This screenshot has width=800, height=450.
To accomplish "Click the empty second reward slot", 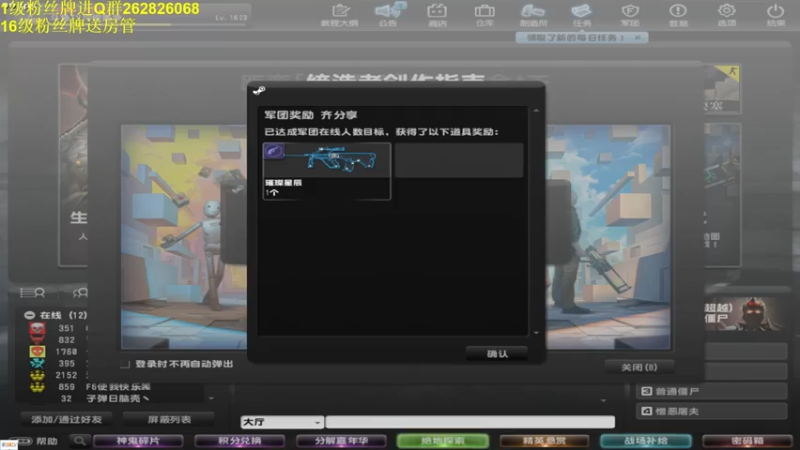I will pos(459,161).
